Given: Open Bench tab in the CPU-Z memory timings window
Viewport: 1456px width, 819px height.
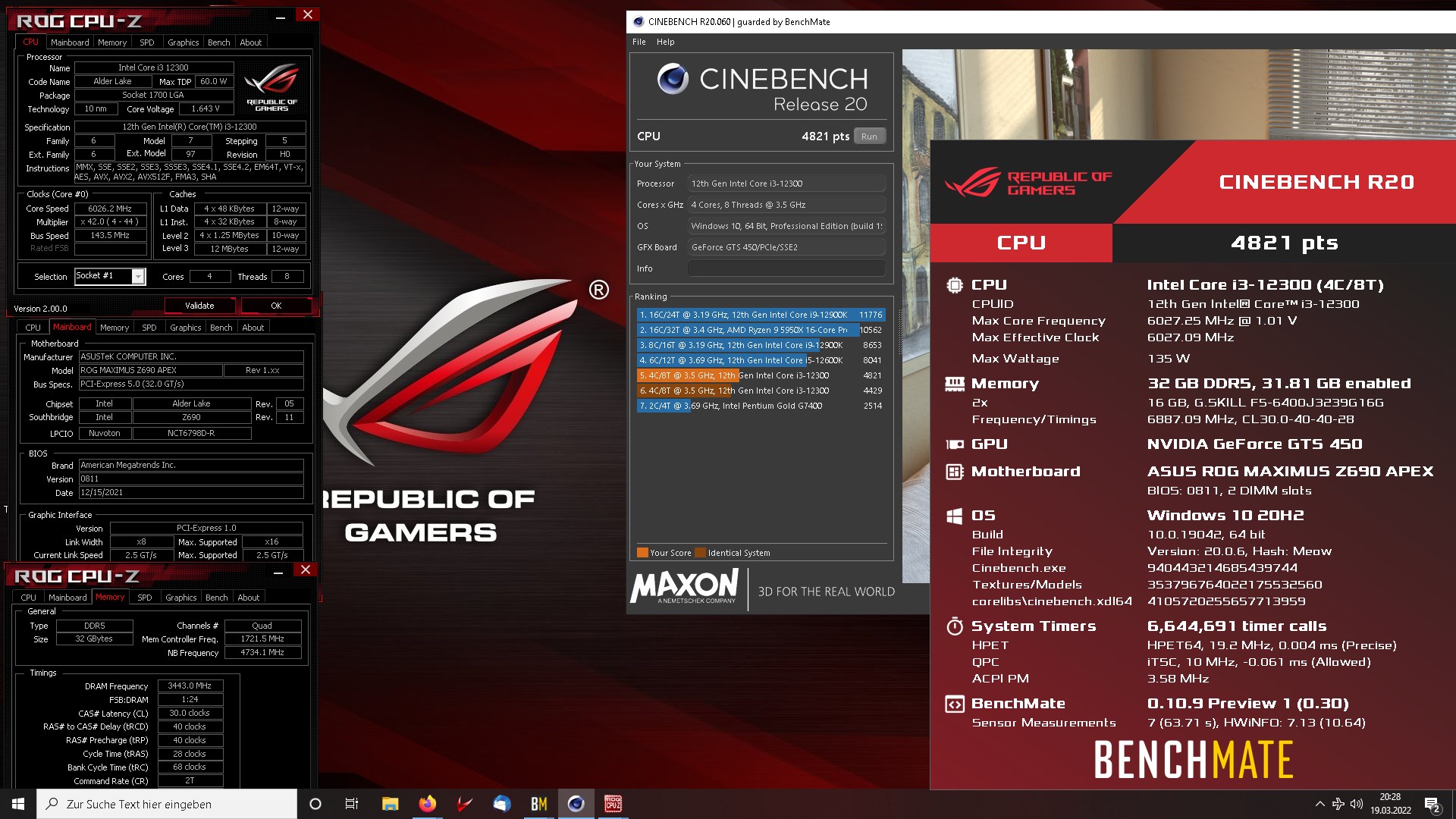Looking at the screenshot, I should coord(217,598).
